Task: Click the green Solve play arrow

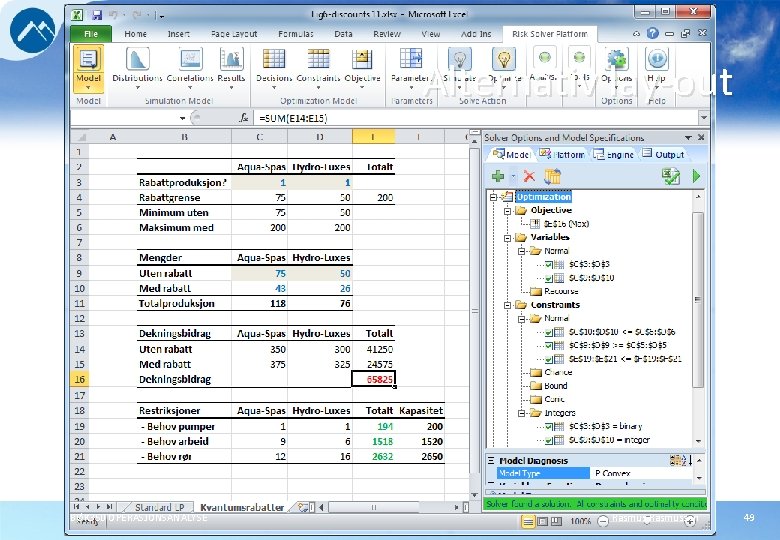Action: click(696, 176)
